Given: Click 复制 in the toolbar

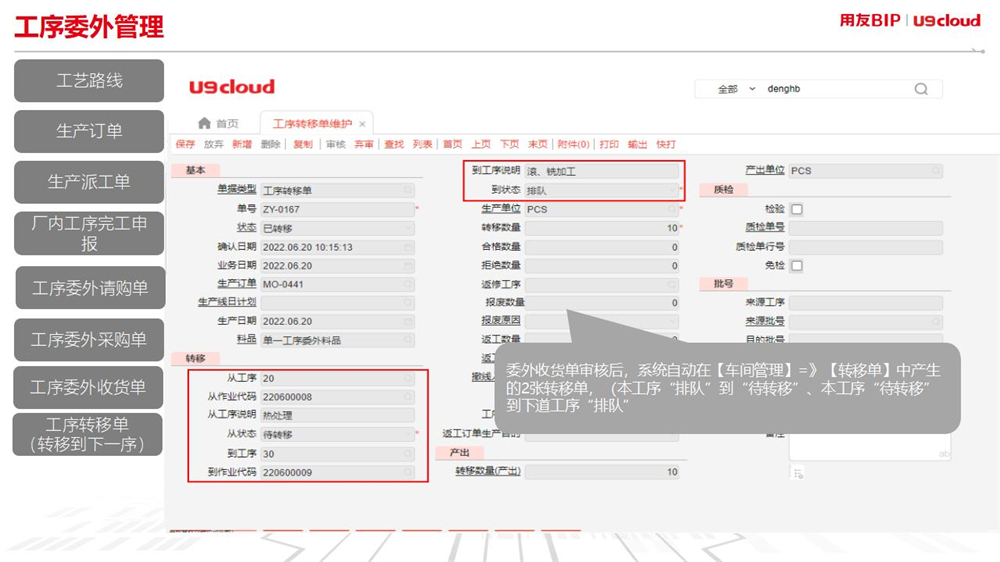Looking at the screenshot, I should [303, 144].
